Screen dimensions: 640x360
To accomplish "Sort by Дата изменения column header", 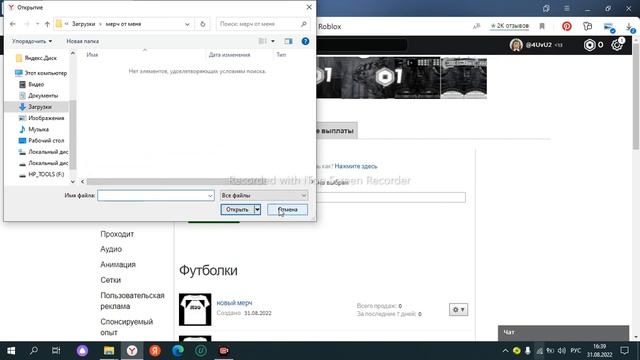I will click(229, 55).
